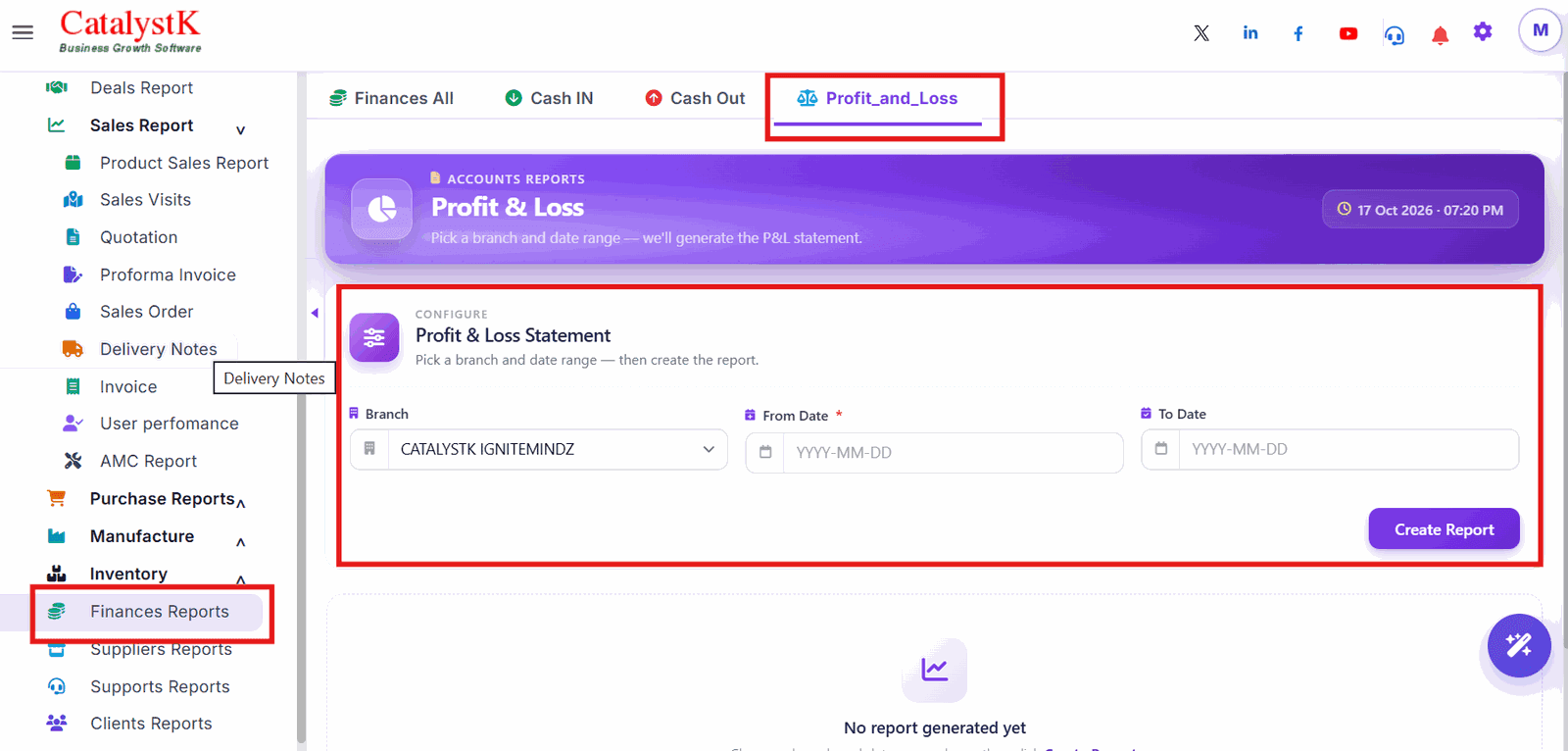The width and height of the screenshot is (1568, 751).
Task: Click the 'Profit & Loss Statement' heading
Action: [x=513, y=335]
